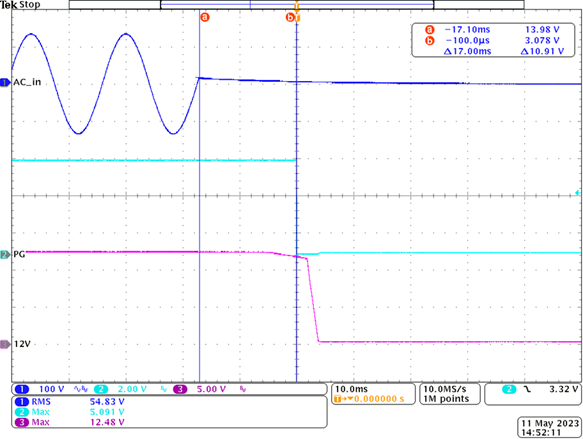Select the channel 1 RMS measurement
Viewport: 583px width, 439px height.
pyautogui.click(x=70, y=401)
